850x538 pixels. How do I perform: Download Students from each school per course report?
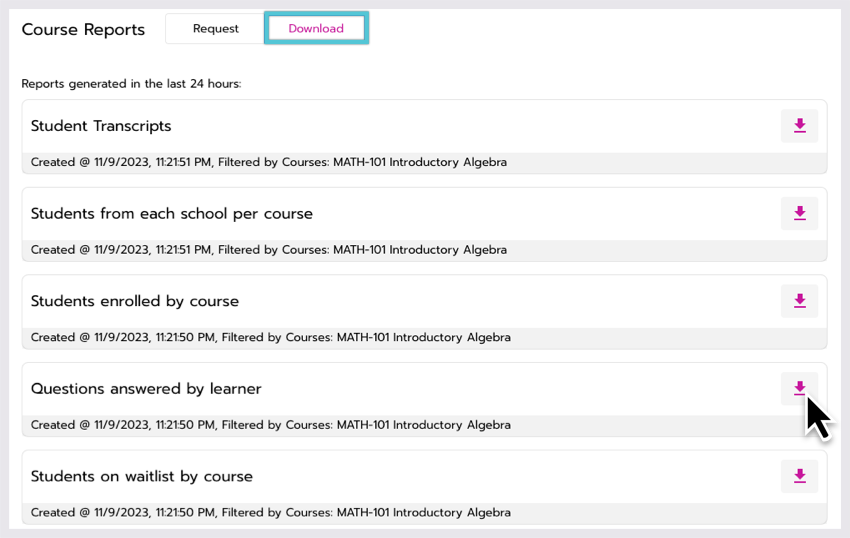799,213
